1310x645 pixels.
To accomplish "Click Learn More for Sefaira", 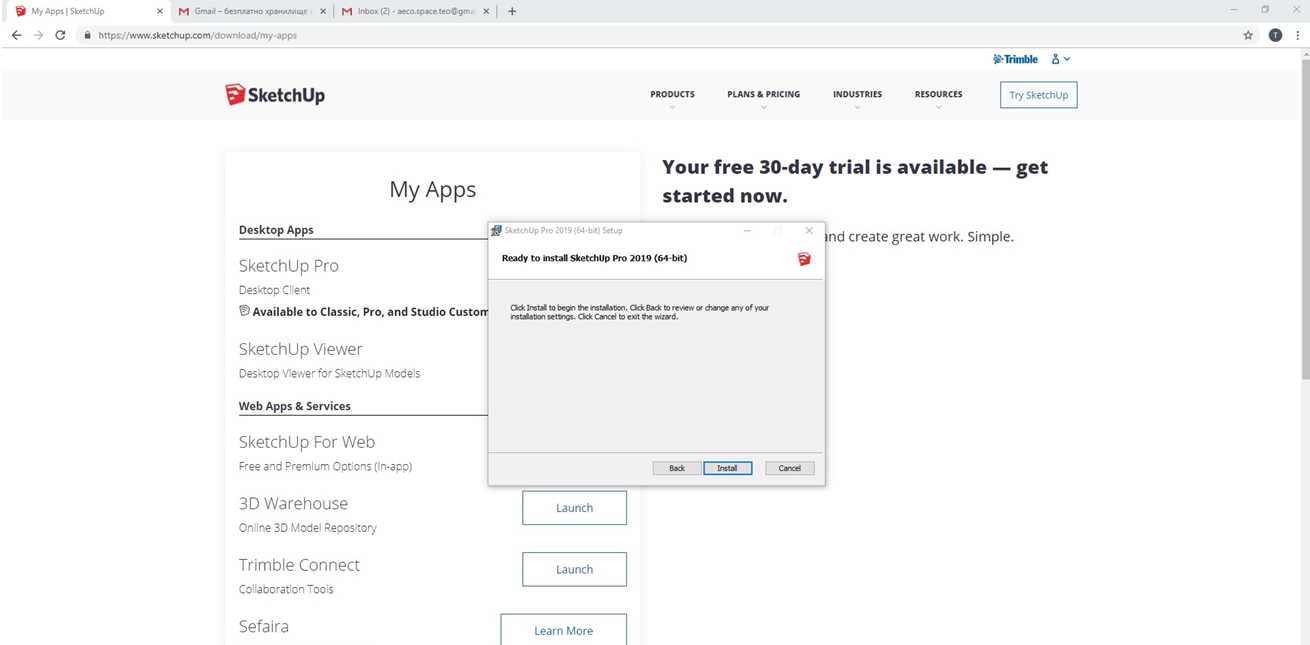I will tap(563, 631).
